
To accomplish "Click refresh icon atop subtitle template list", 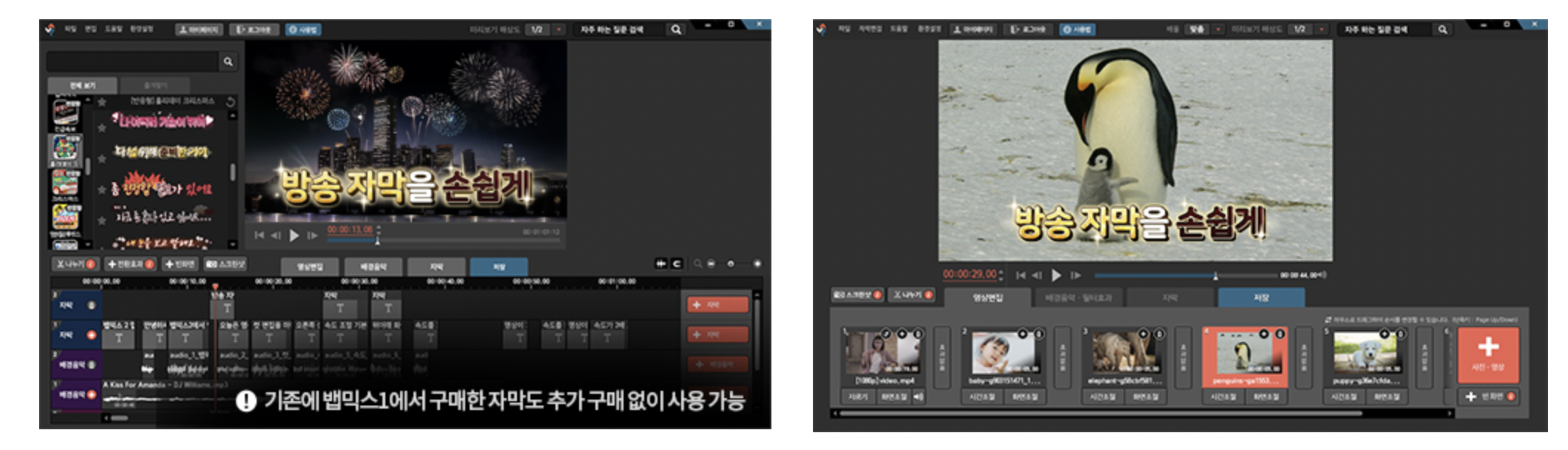I will click(x=230, y=101).
